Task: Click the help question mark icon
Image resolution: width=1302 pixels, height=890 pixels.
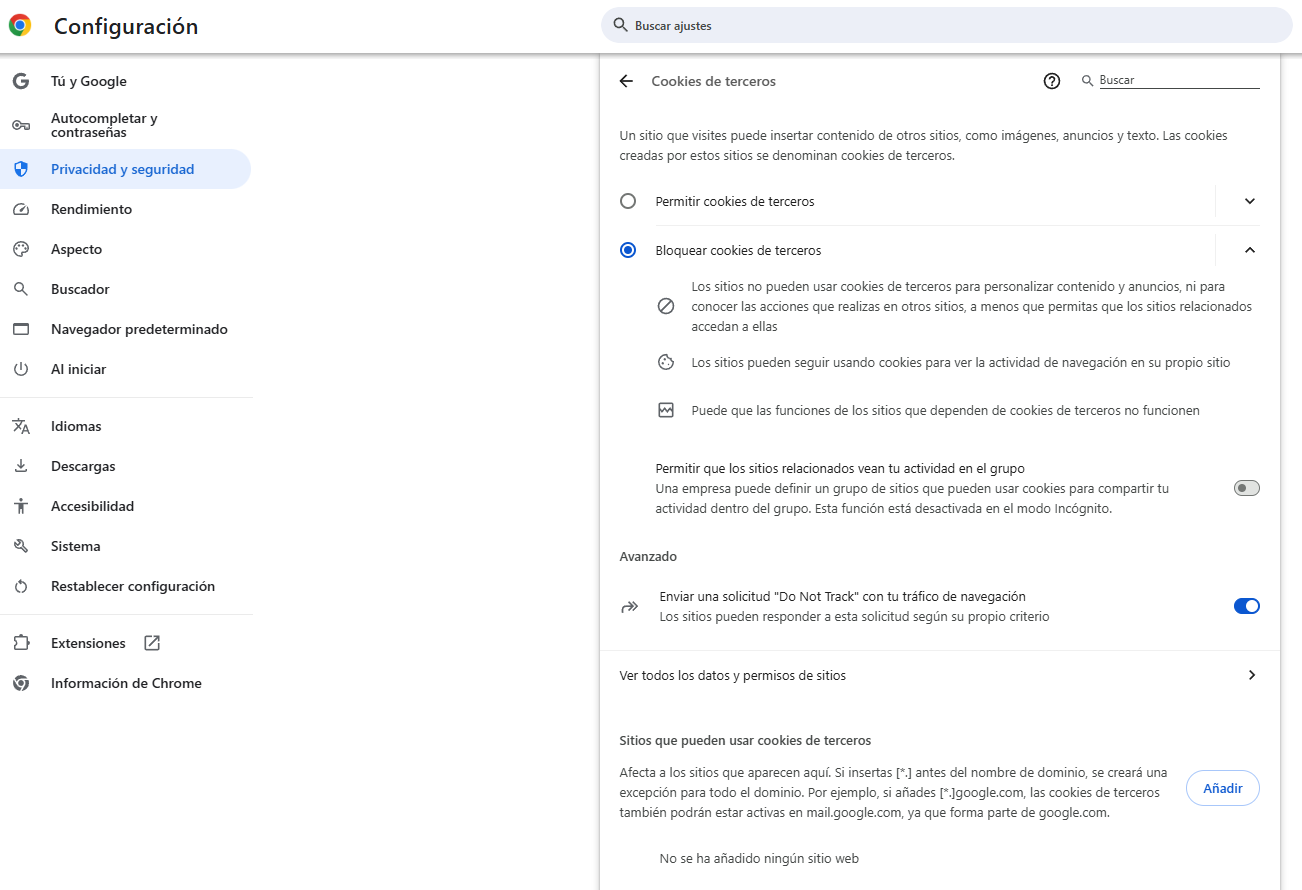Action: [x=1051, y=81]
